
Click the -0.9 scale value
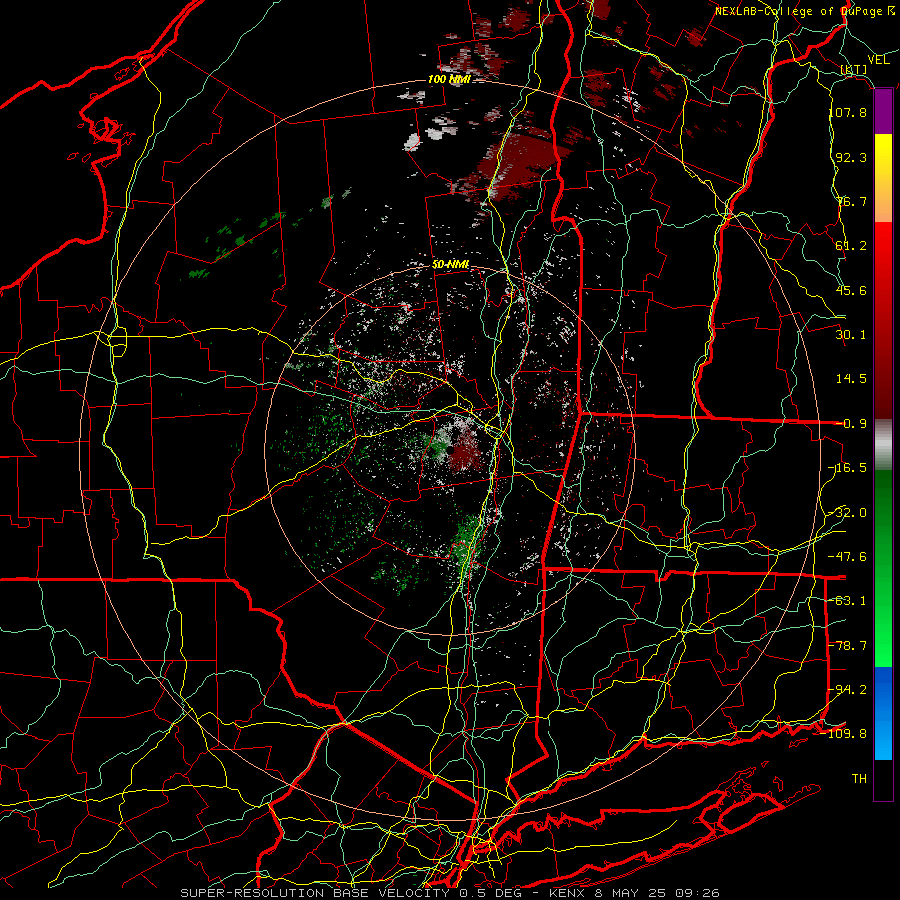(x=851, y=424)
